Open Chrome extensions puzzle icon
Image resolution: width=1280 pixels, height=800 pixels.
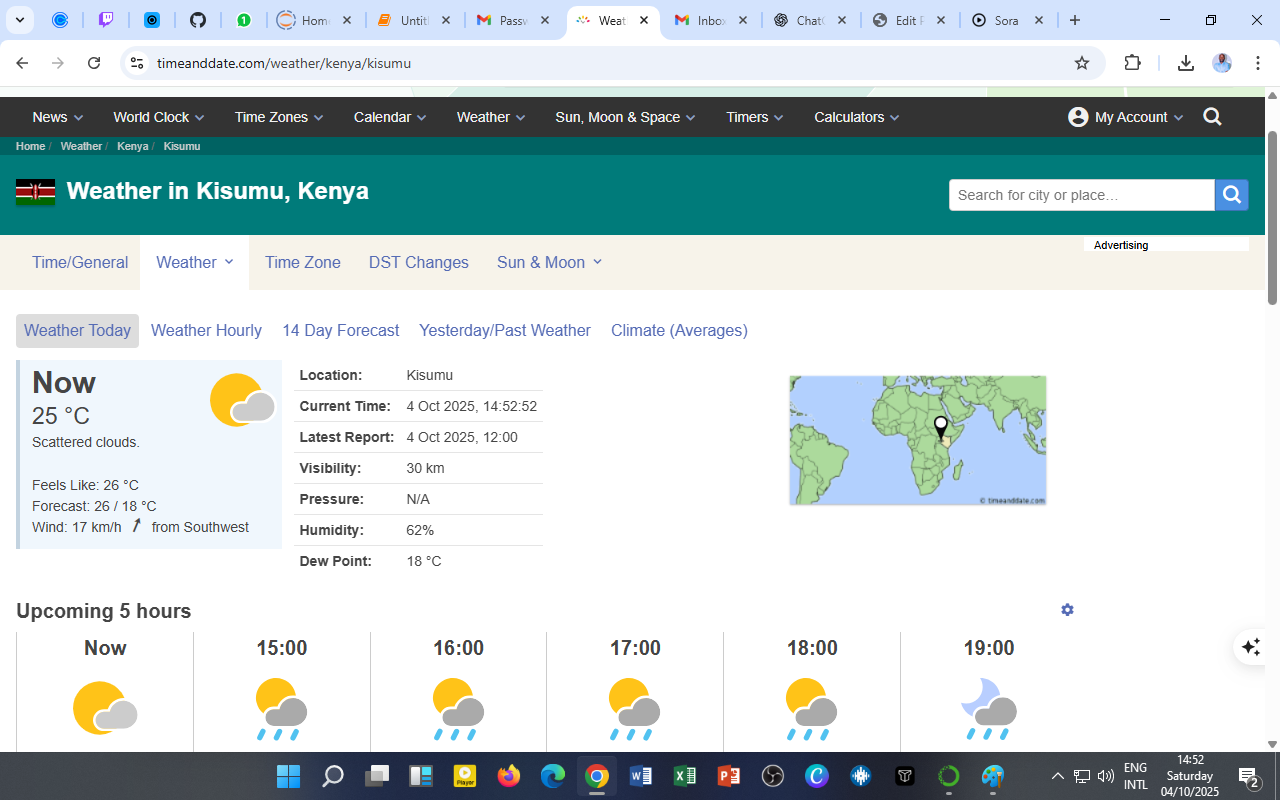(x=1132, y=63)
